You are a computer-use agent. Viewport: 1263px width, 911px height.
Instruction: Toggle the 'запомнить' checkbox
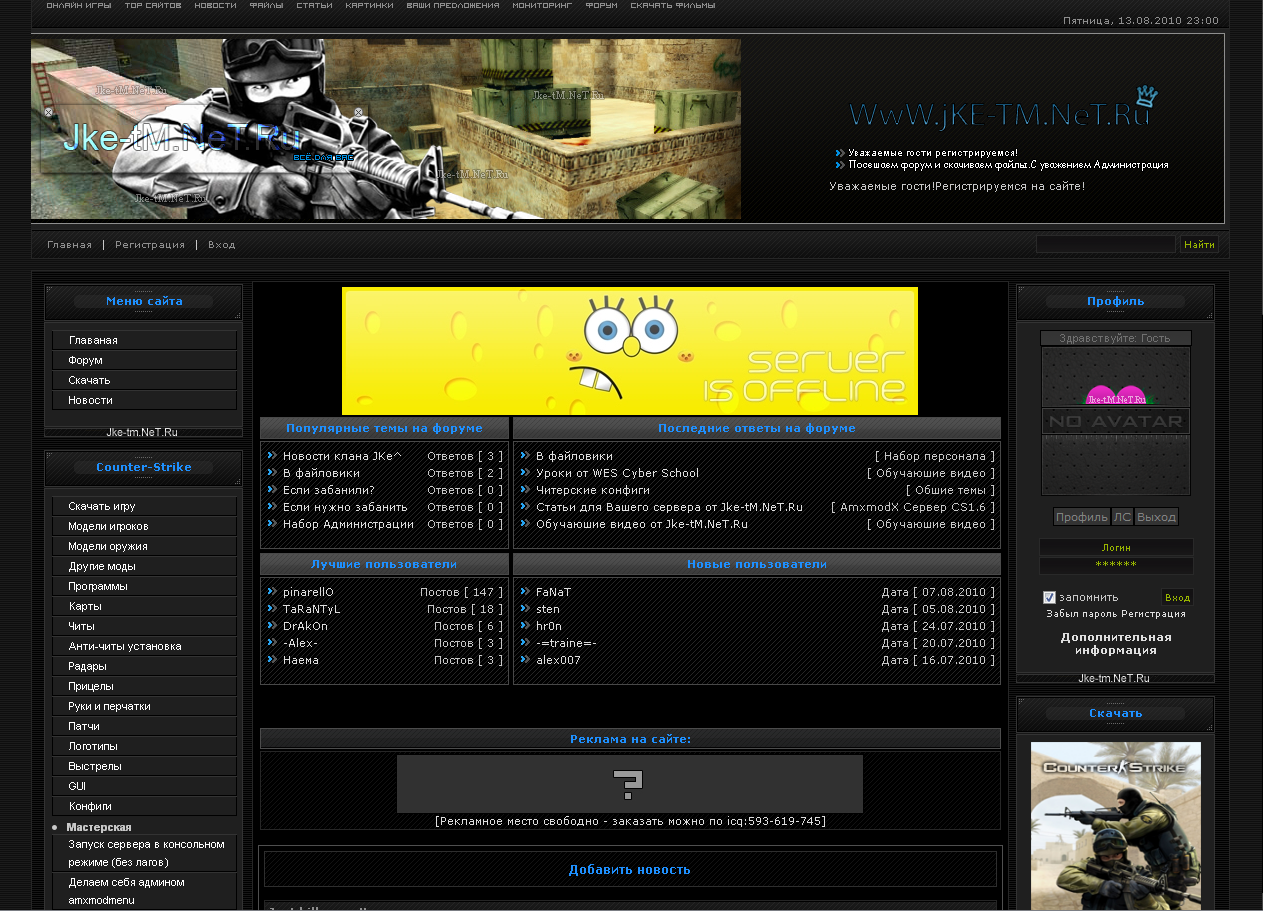[x=1049, y=597]
